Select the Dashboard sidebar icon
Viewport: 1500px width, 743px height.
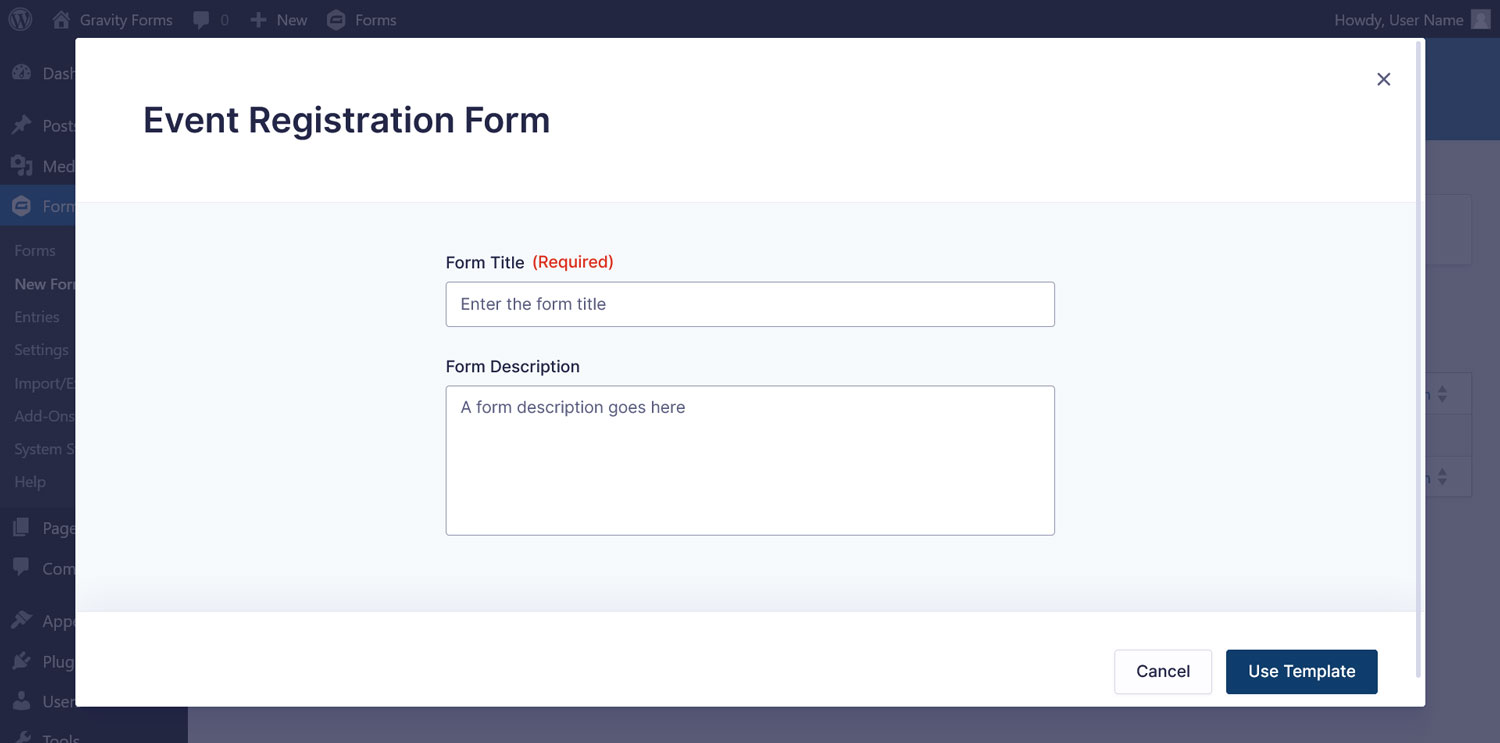(21, 73)
